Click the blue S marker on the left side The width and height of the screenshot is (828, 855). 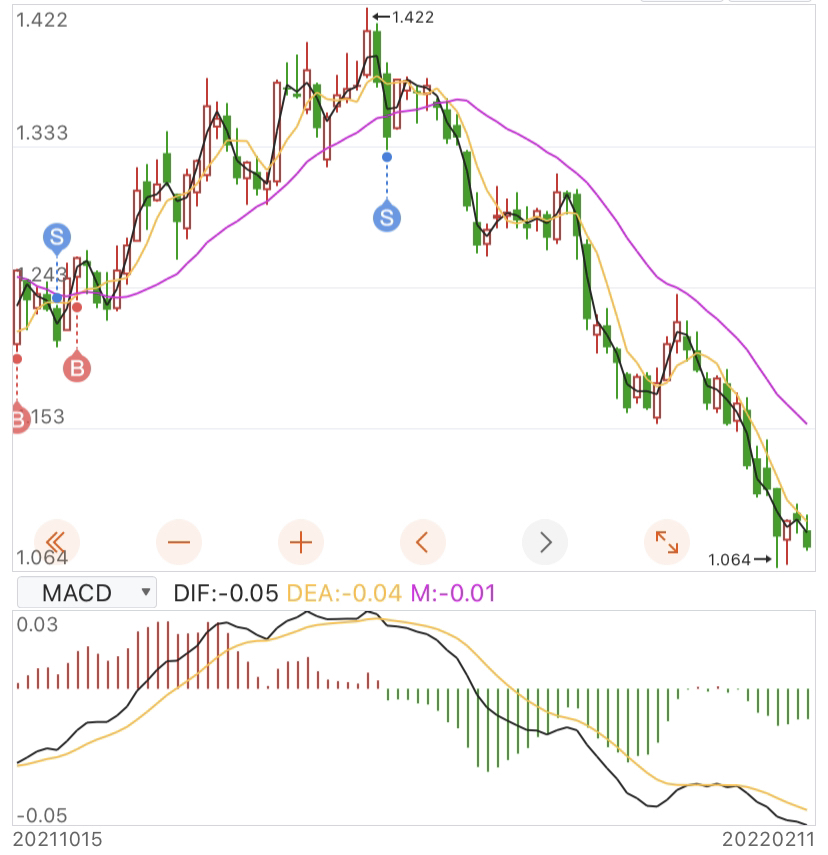57,238
